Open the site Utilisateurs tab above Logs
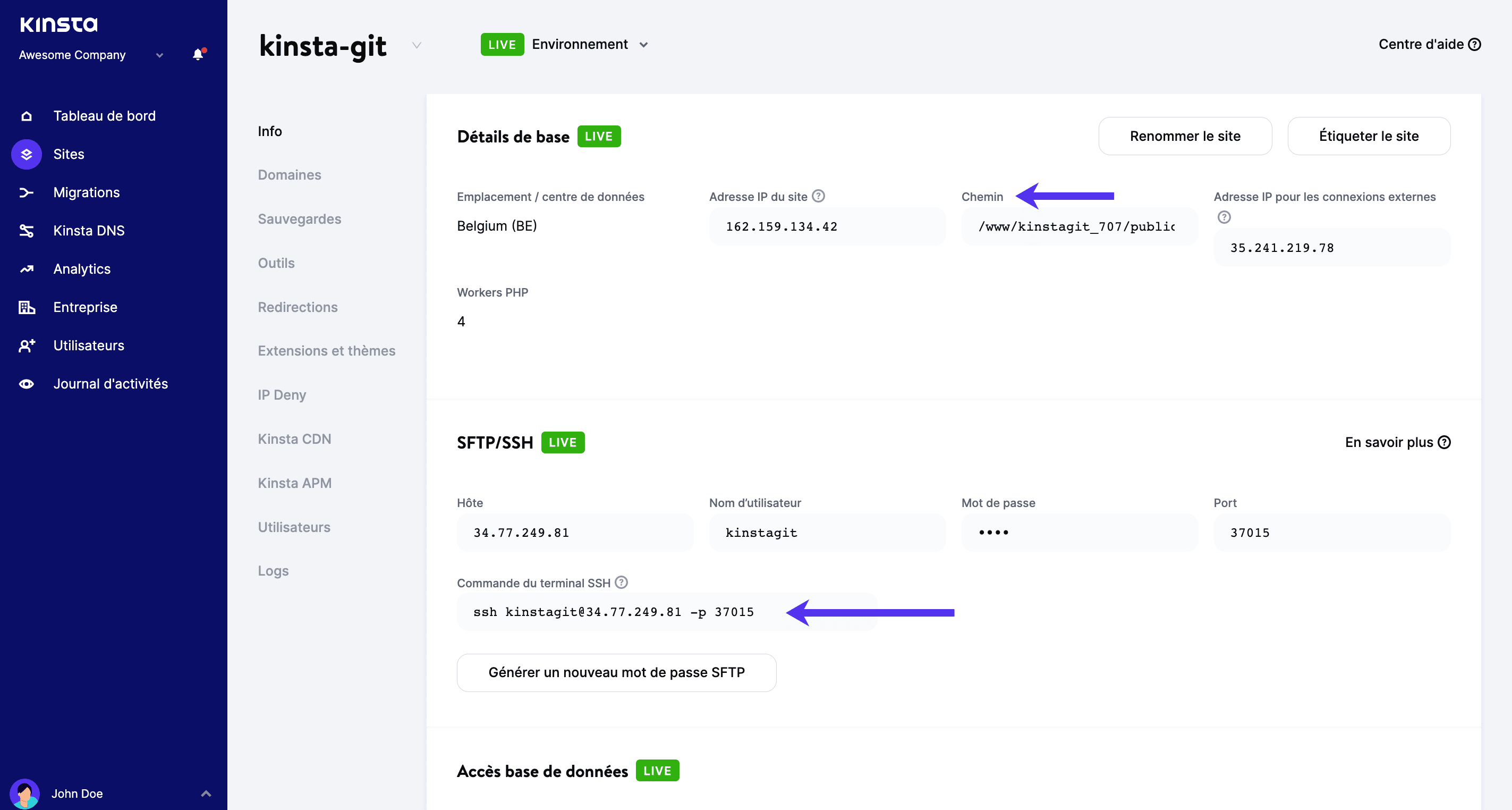Image resolution: width=1512 pixels, height=810 pixels. click(x=294, y=527)
